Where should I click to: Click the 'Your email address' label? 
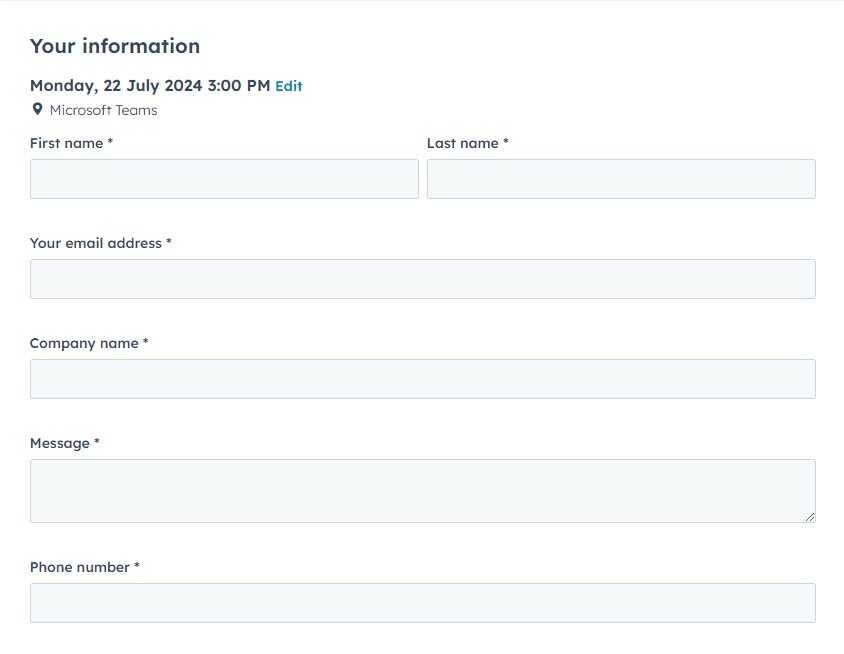95,243
